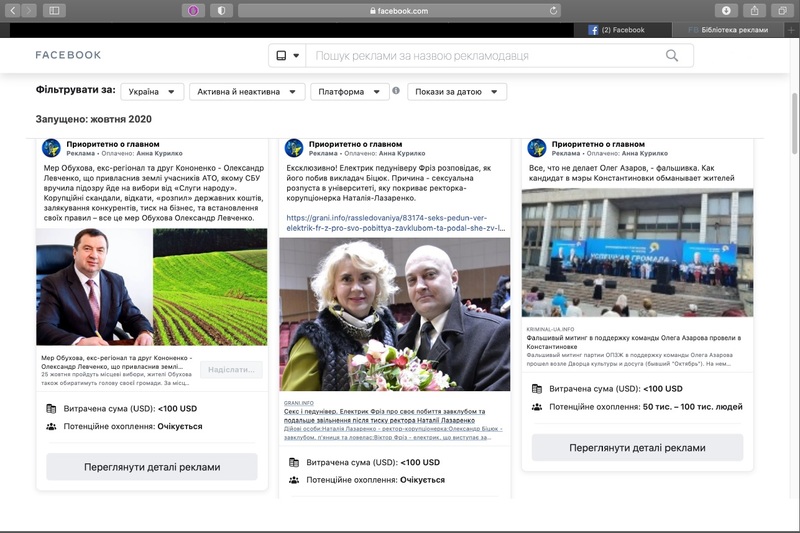This screenshot has width=800, height=533.
Task: Switch to the (2) Facebook tab
Action: pyautogui.click(x=622, y=30)
